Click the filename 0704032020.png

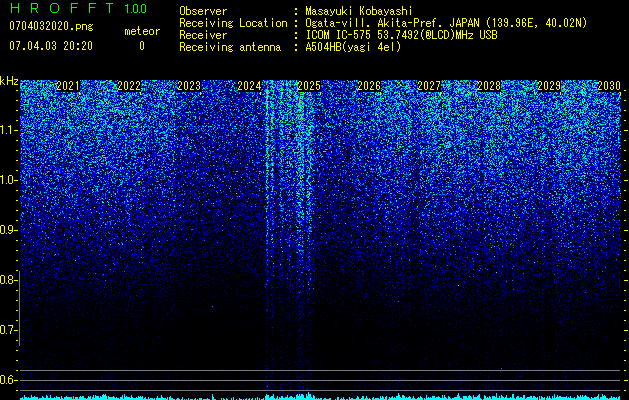[x=51, y=26]
